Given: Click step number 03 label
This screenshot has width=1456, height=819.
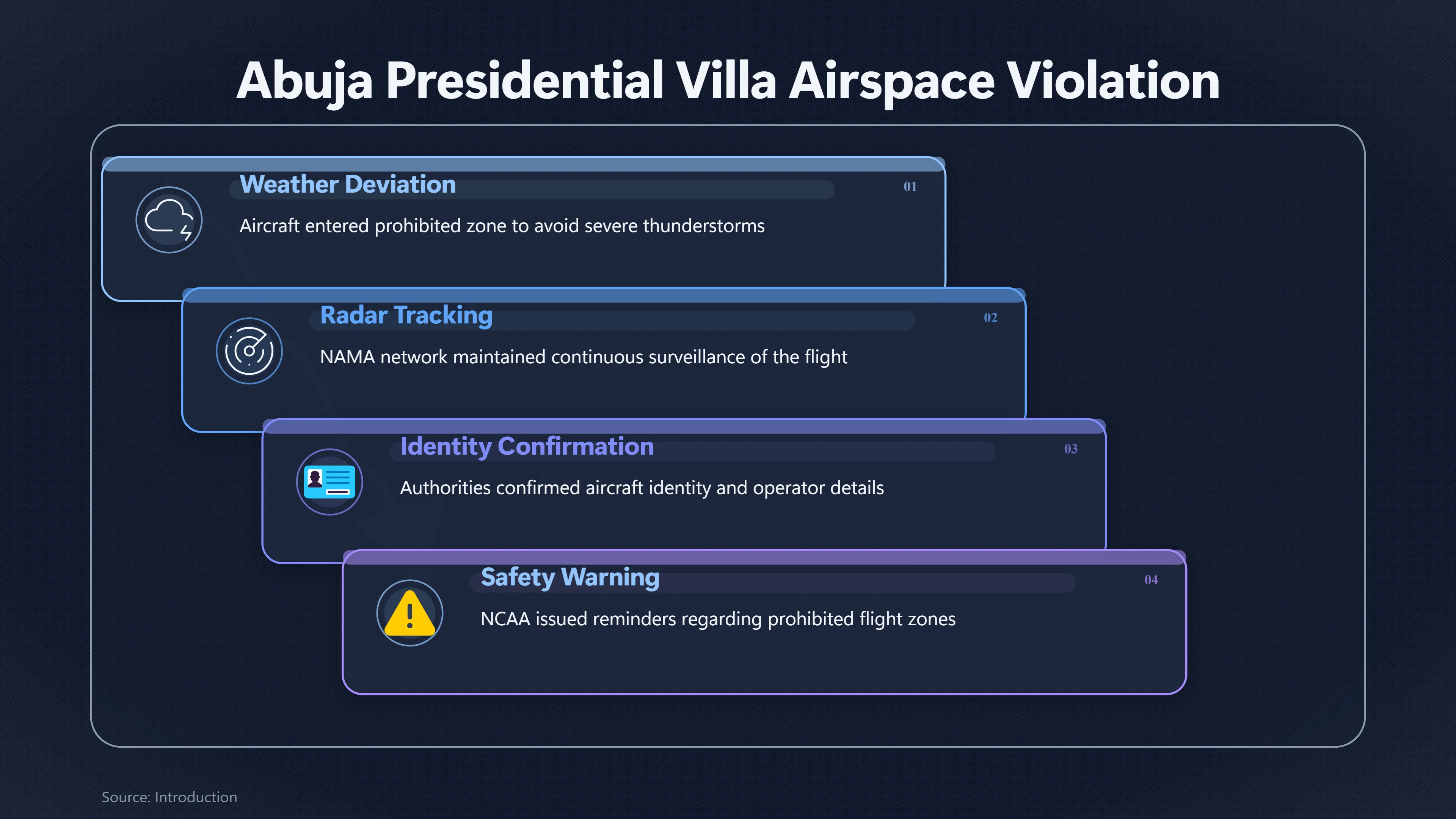Looking at the screenshot, I should point(1070,449).
